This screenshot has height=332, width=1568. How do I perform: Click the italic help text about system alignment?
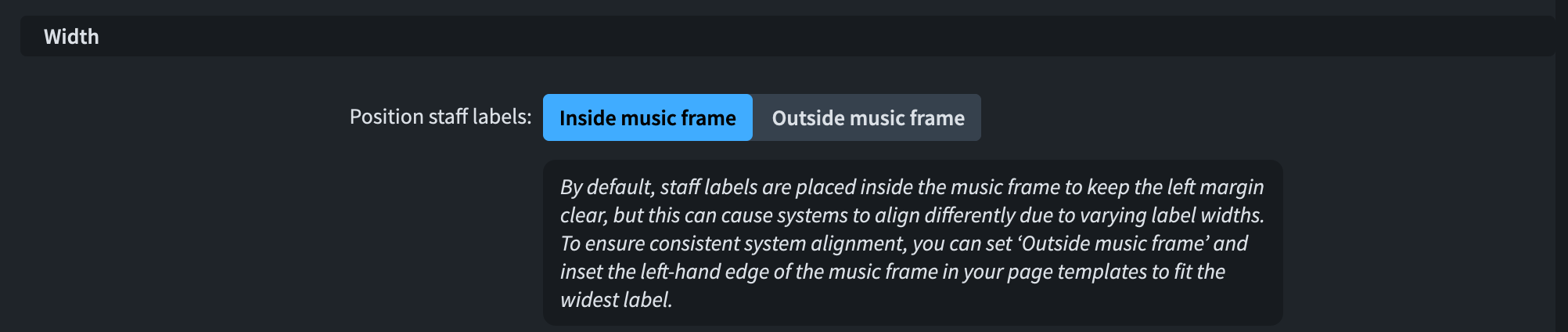(x=904, y=244)
